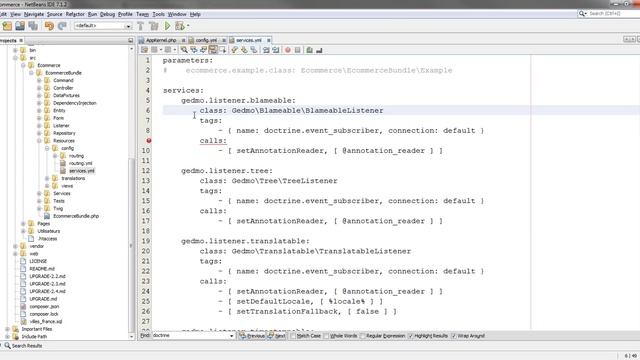Shift line left icon in editor toolbar
The image size is (640, 360).
click(x=266, y=50)
